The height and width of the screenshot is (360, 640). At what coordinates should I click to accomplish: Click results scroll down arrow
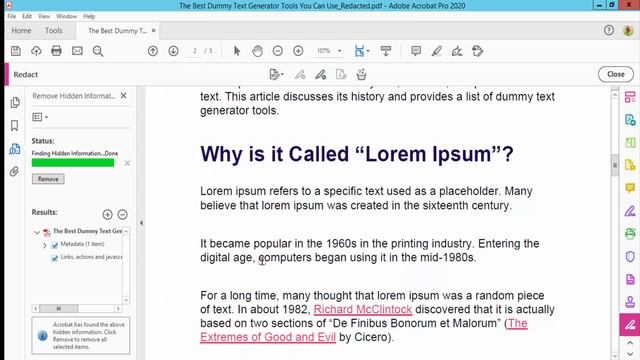(126, 300)
